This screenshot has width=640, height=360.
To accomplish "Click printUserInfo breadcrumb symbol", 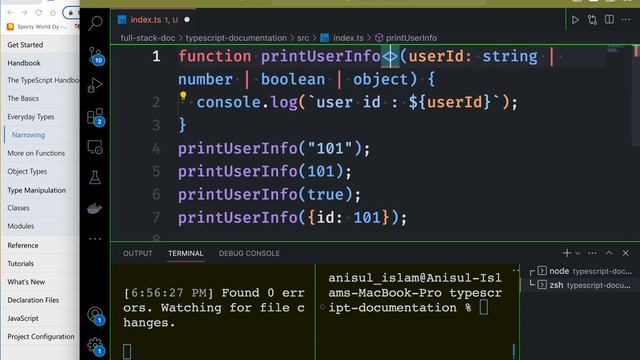I will point(406,38).
